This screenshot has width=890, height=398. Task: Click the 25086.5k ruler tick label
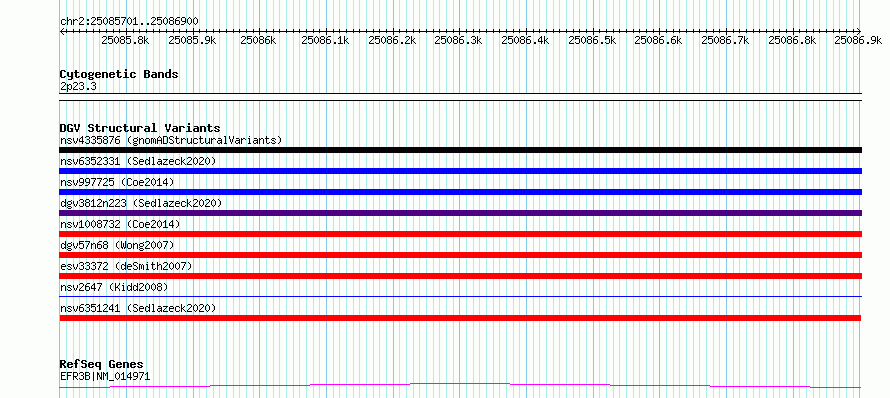tap(592, 40)
